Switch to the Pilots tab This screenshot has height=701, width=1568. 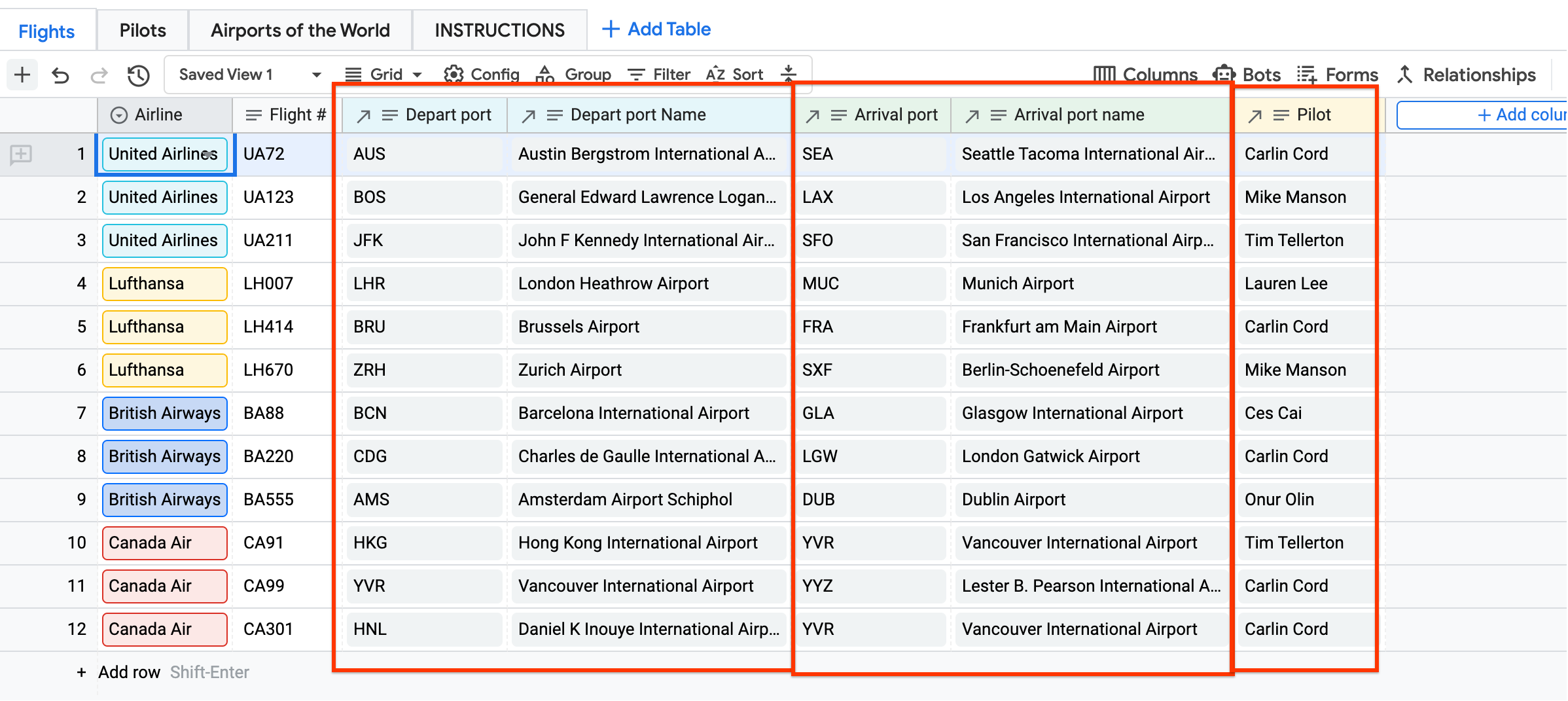[143, 30]
